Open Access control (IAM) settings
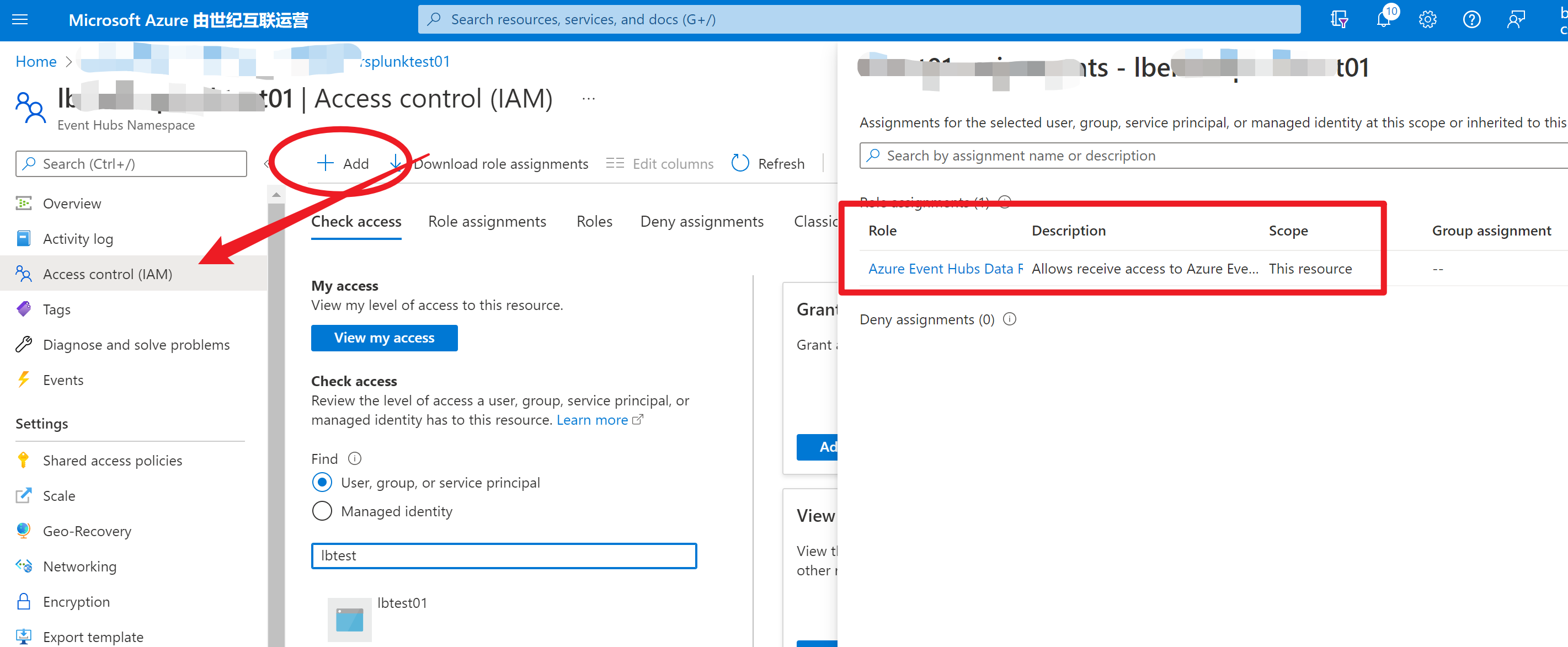Viewport: 1568px width, 647px height. [x=107, y=273]
